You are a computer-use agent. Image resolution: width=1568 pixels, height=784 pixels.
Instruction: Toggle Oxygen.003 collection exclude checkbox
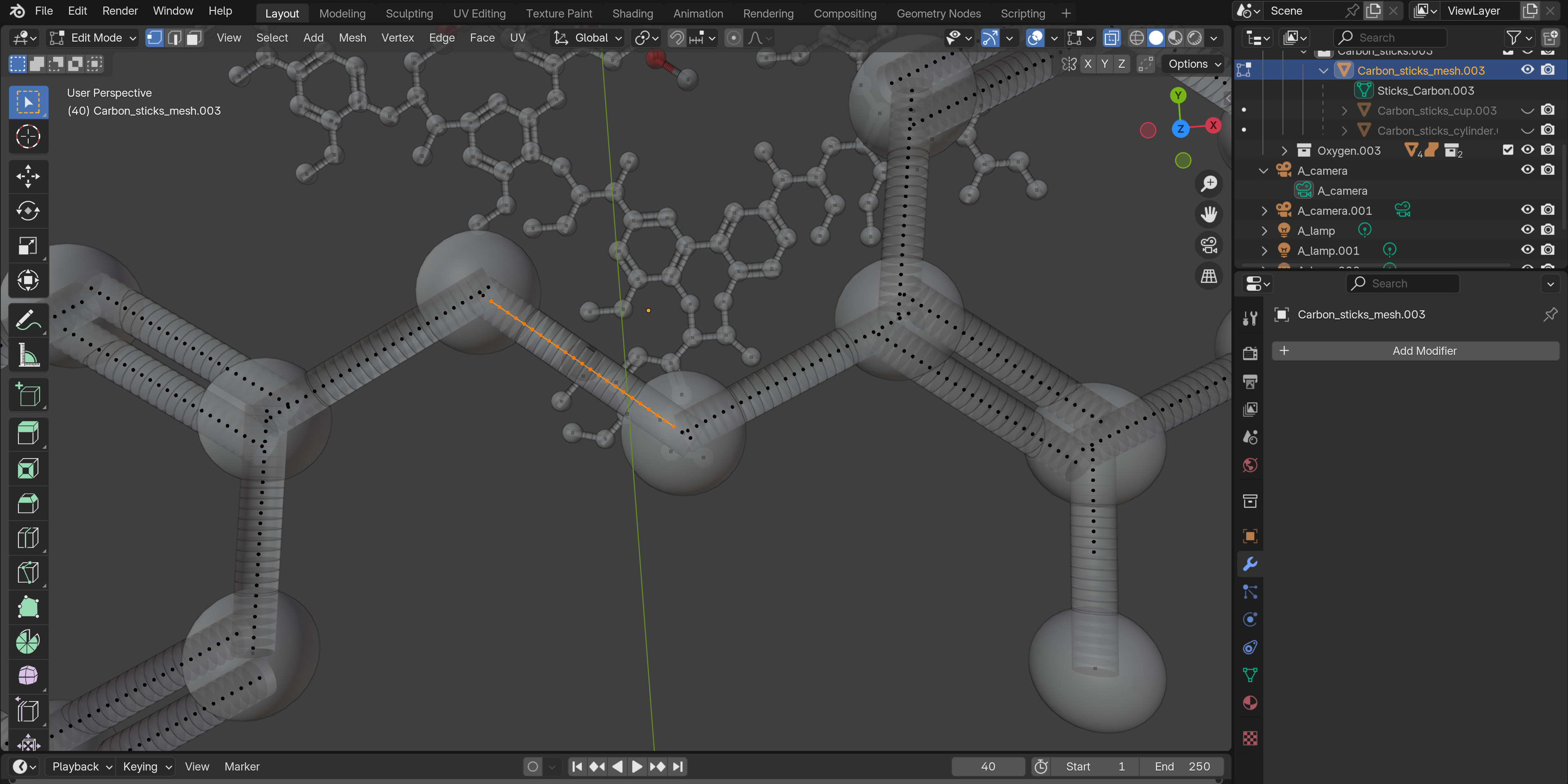point(1508,150)
